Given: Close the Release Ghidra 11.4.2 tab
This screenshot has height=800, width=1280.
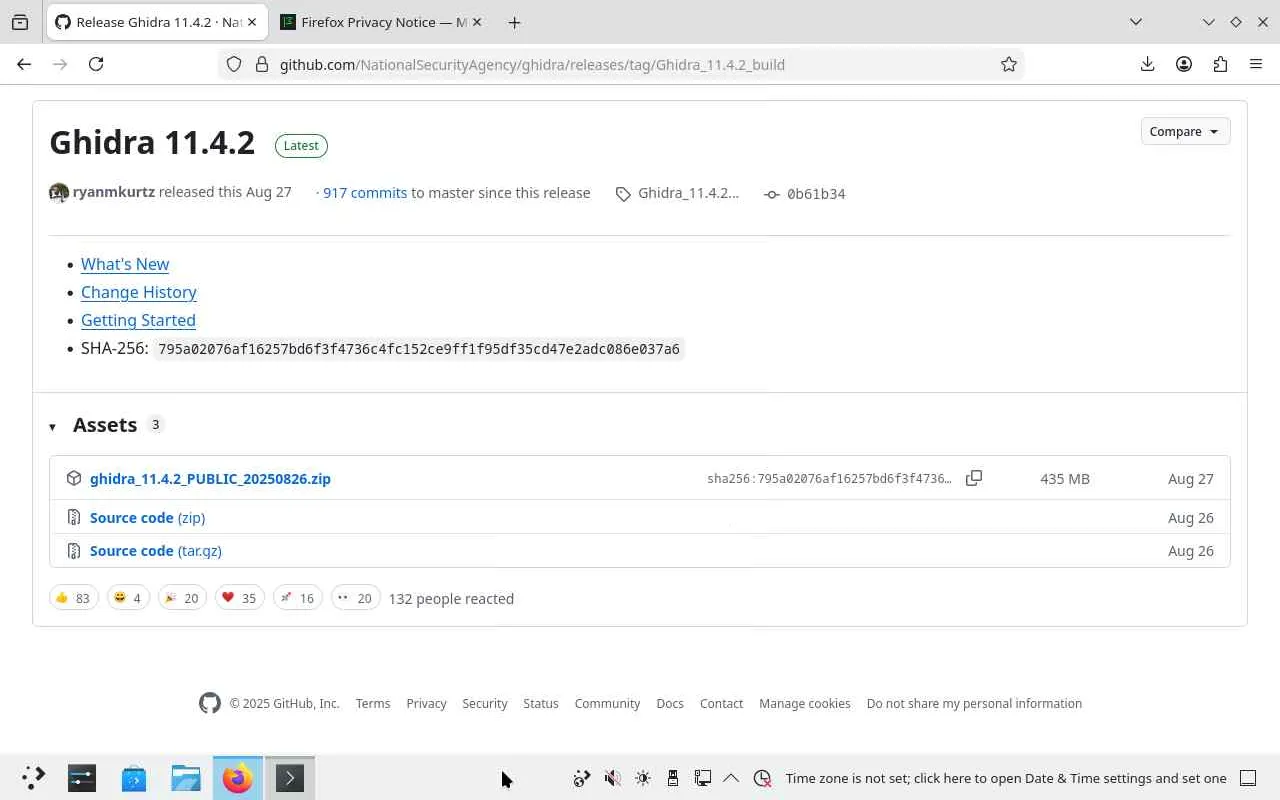Looking at the screenshot, I should [x=252, y=22].
